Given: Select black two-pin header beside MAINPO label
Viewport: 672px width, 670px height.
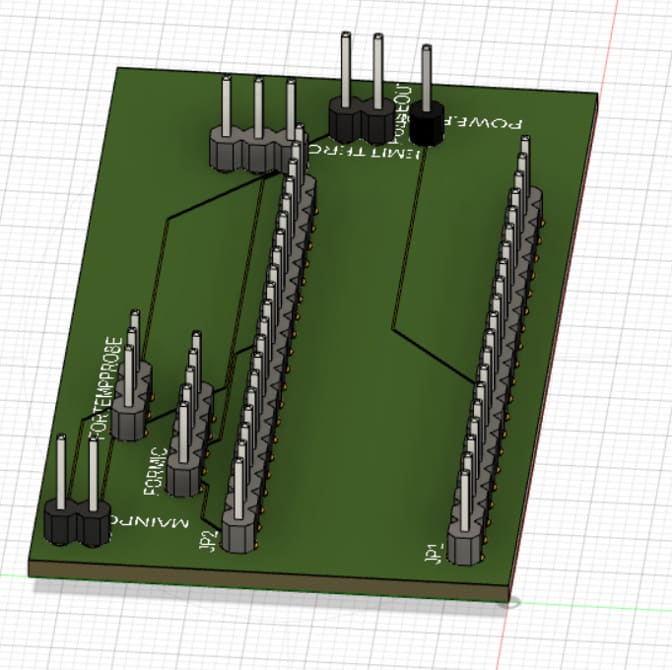Looking at the screenshot, I should [x=77, y=491].
